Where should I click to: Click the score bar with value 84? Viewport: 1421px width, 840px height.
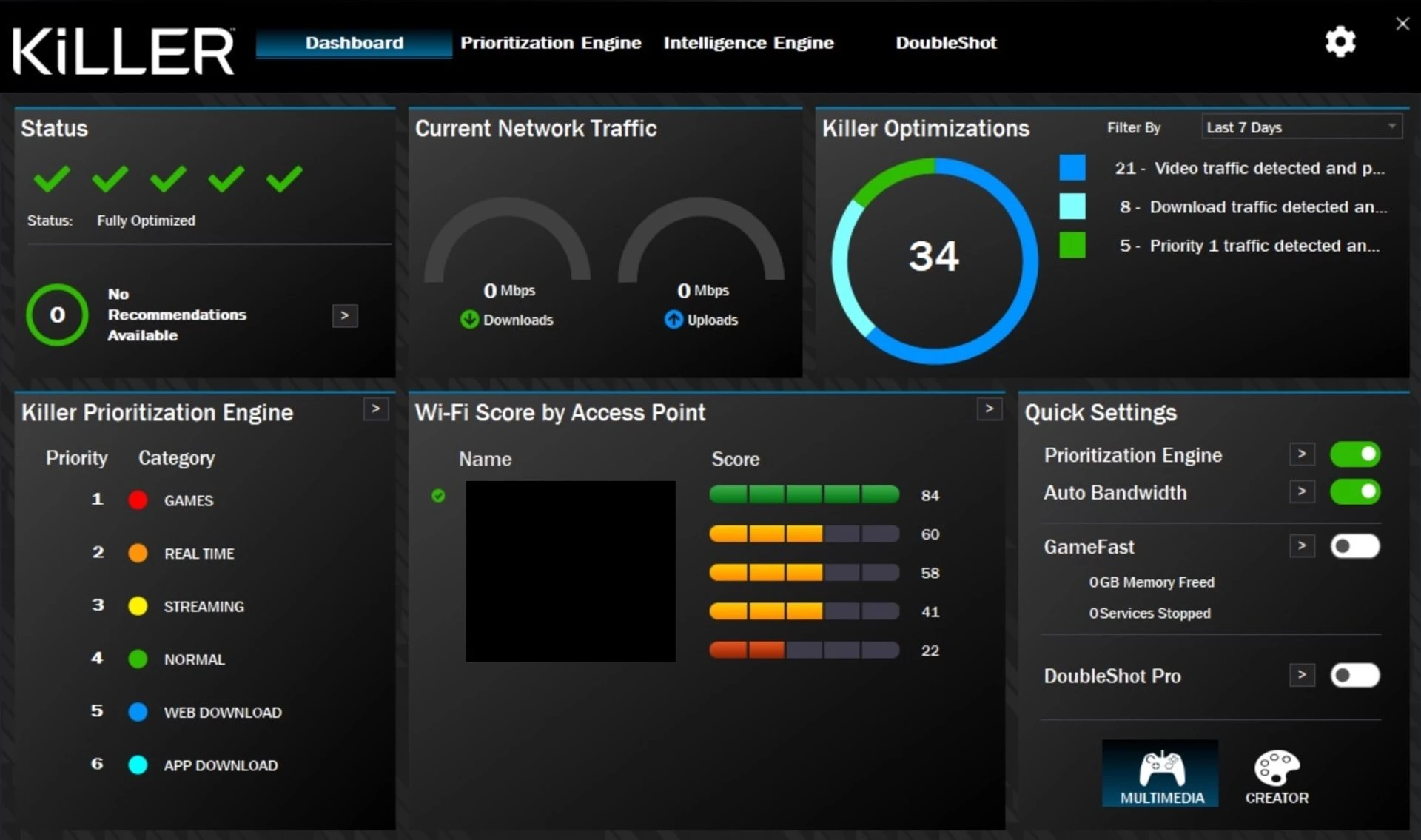coord(804,495)
